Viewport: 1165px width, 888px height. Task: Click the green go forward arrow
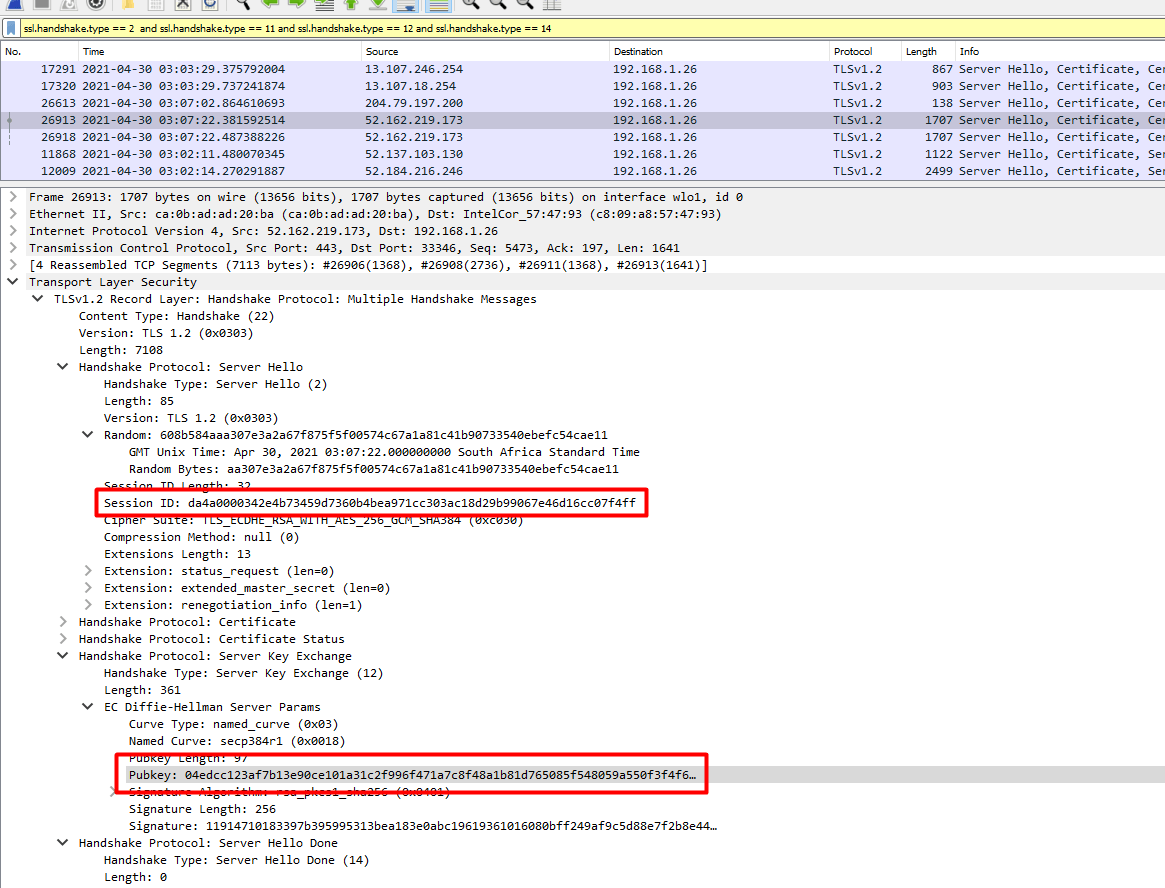(x=297, y=4)
